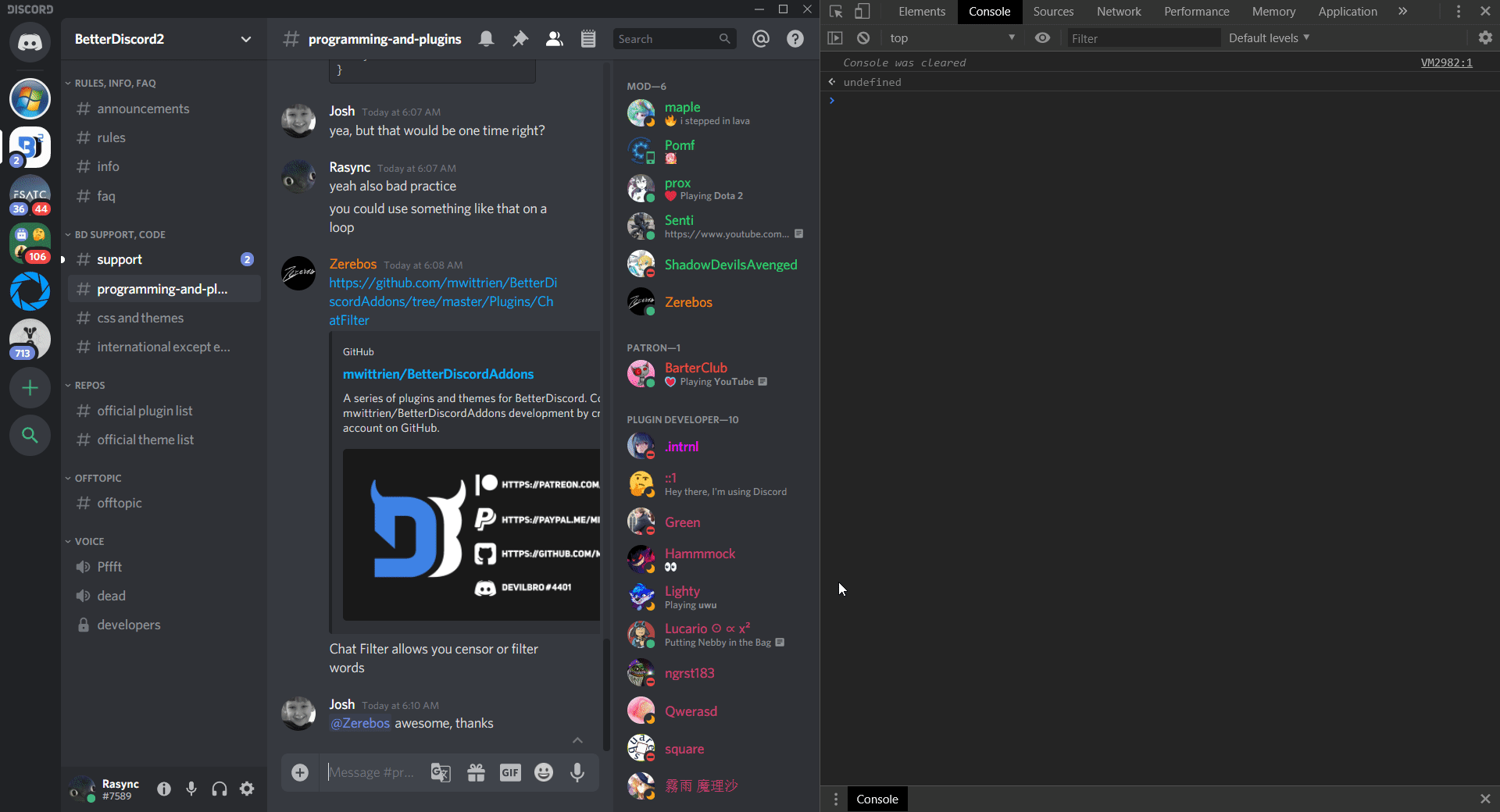Open help question mark icon
The height and width of the screenshot is (812, 1500).
tap(795, 38)
